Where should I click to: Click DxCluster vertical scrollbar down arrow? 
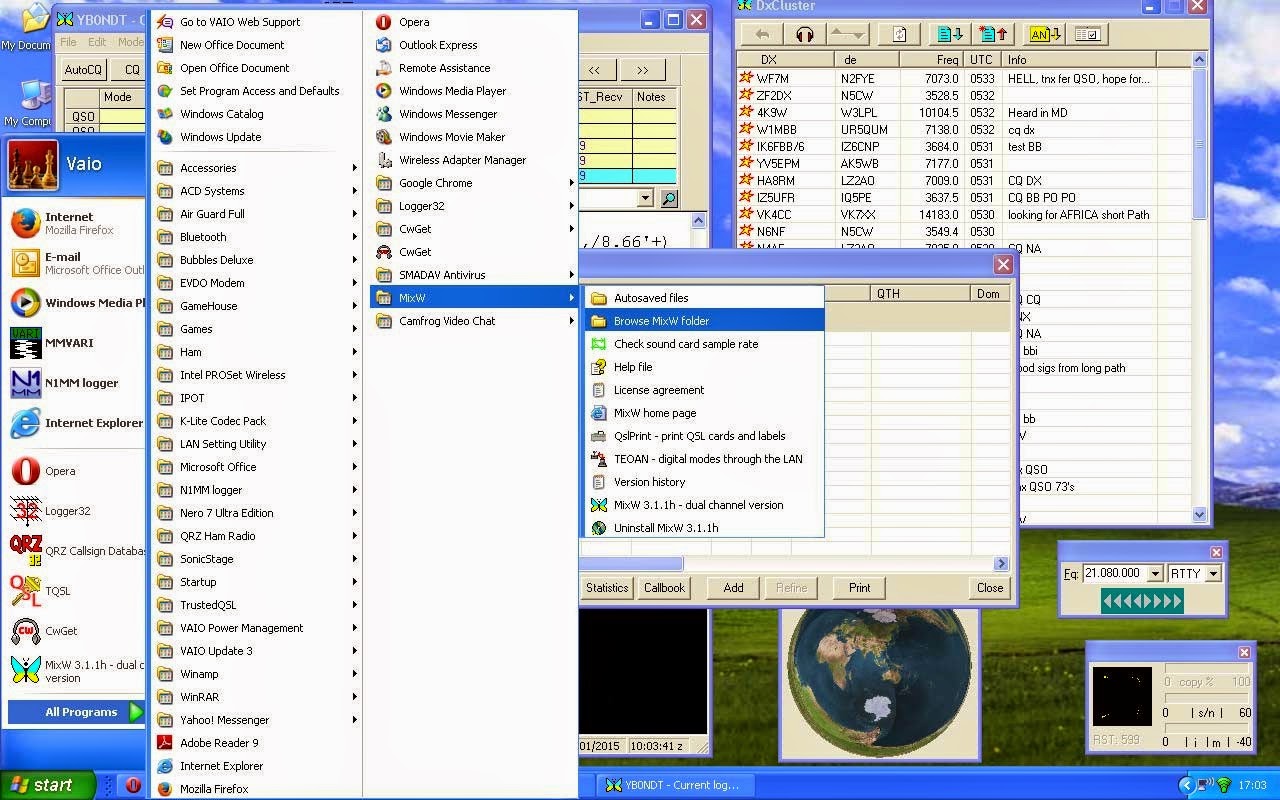pos(1200,515)
